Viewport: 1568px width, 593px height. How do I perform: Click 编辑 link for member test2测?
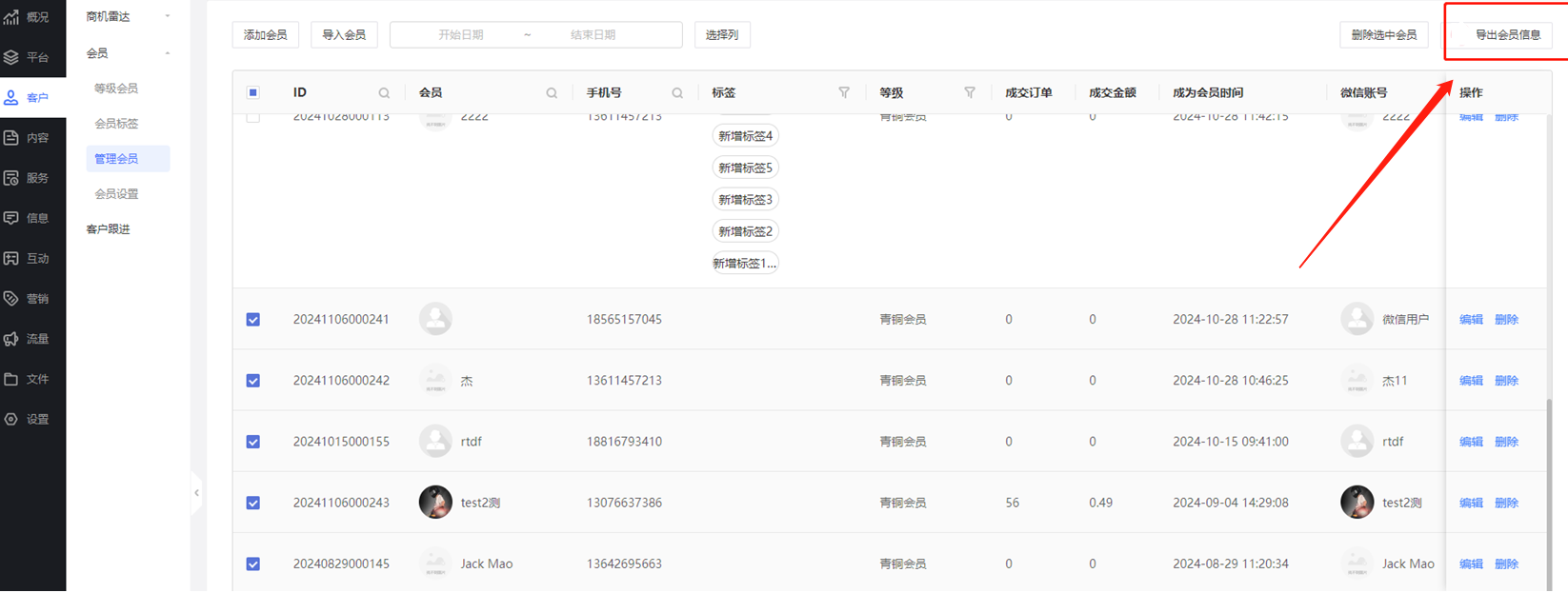(1471, 503)
